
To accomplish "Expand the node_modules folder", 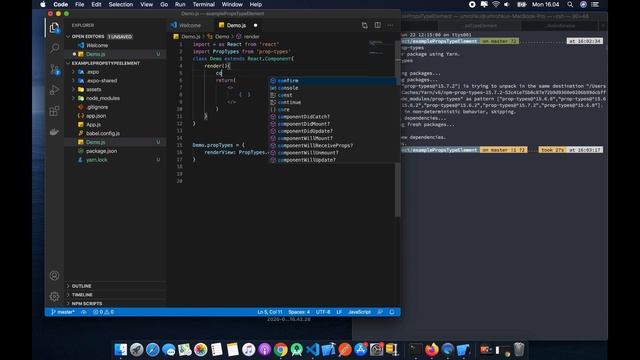I will [73, 98].
